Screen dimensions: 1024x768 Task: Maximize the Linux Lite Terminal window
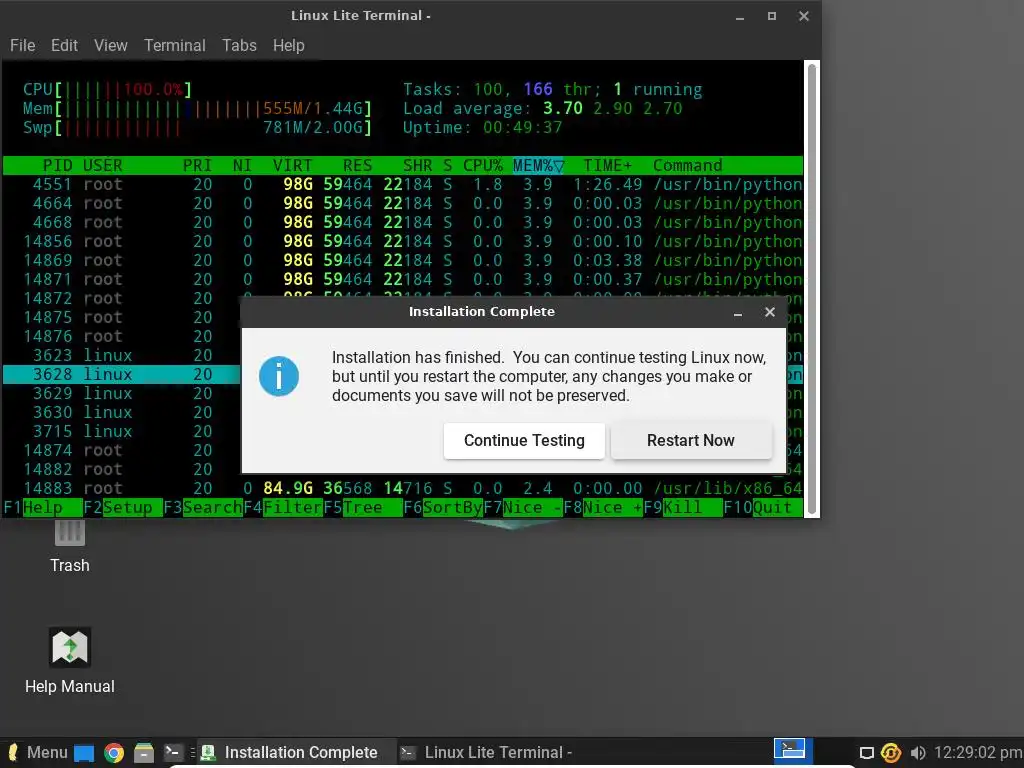[772, 16]
